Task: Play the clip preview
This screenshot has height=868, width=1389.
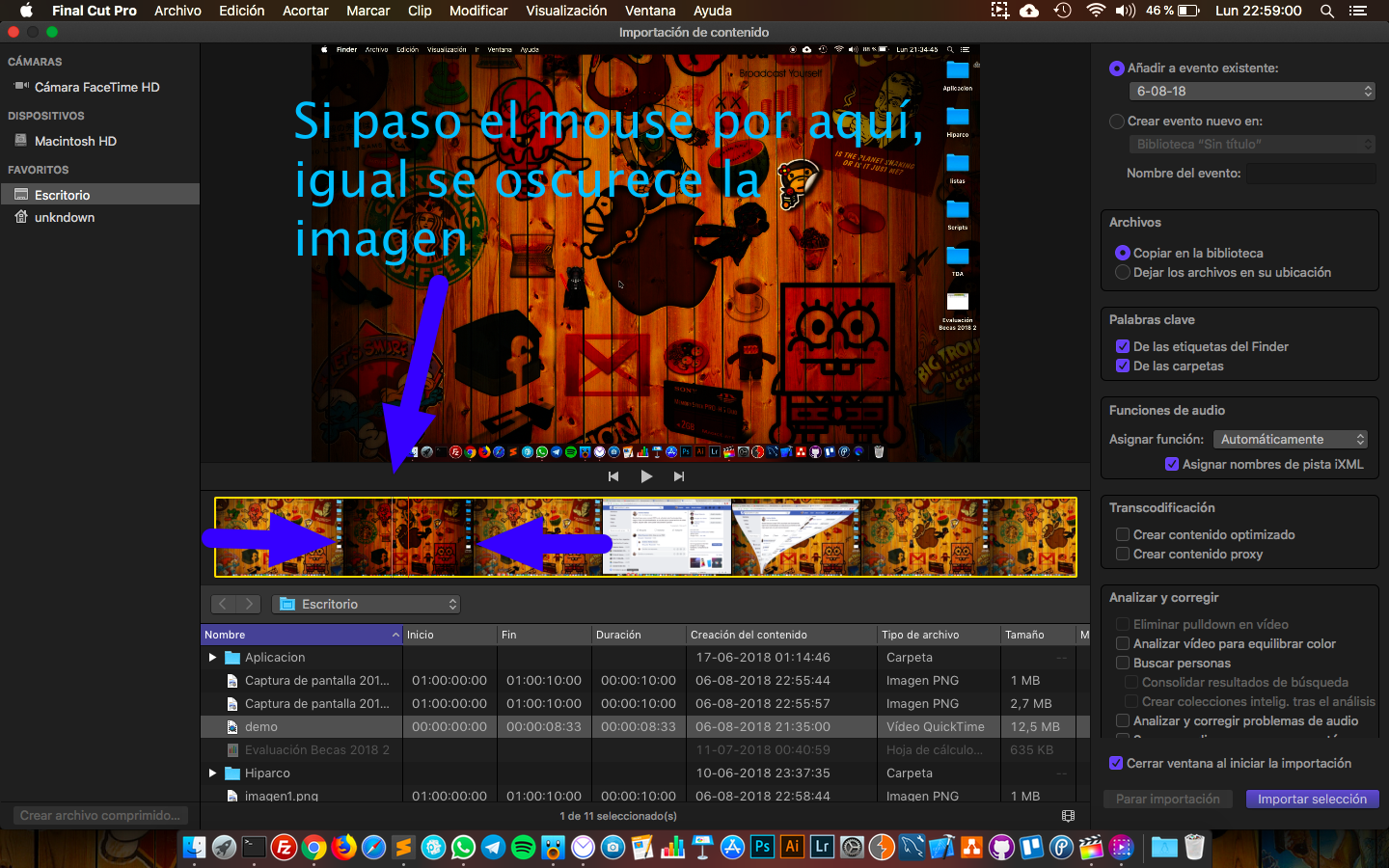Action: (x=646, y=476)
